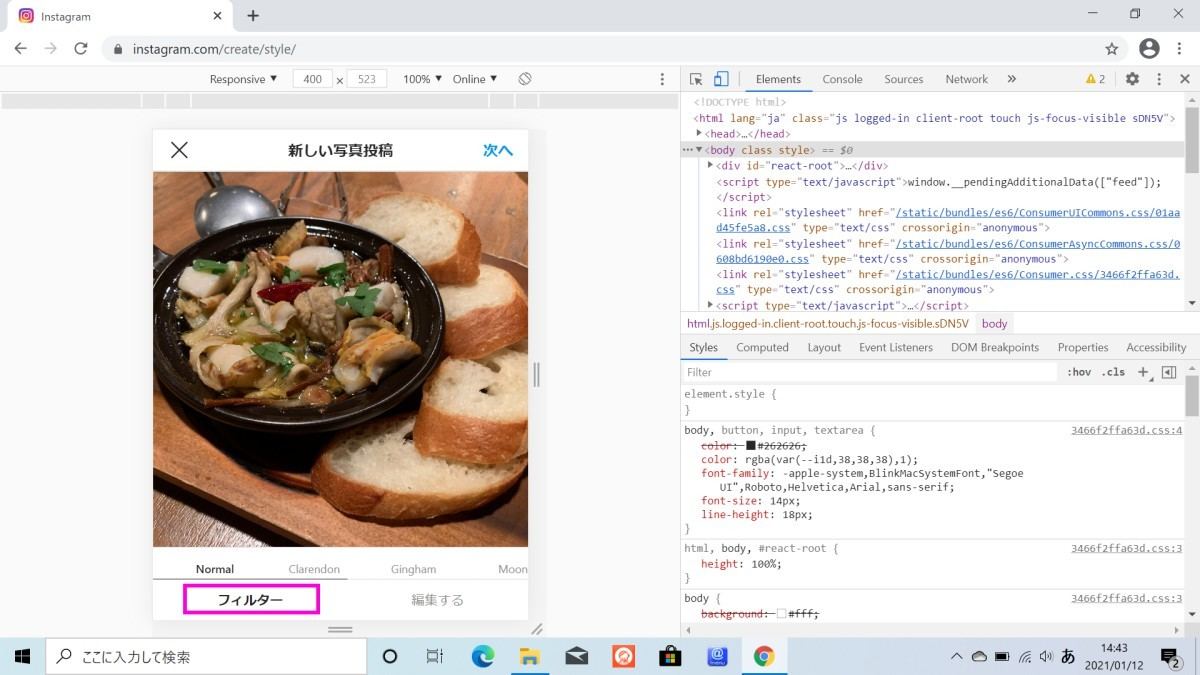Viewport: 1200px width, 675px height.
Task: Expand the head element node
Action: click(x=700, y=133)
